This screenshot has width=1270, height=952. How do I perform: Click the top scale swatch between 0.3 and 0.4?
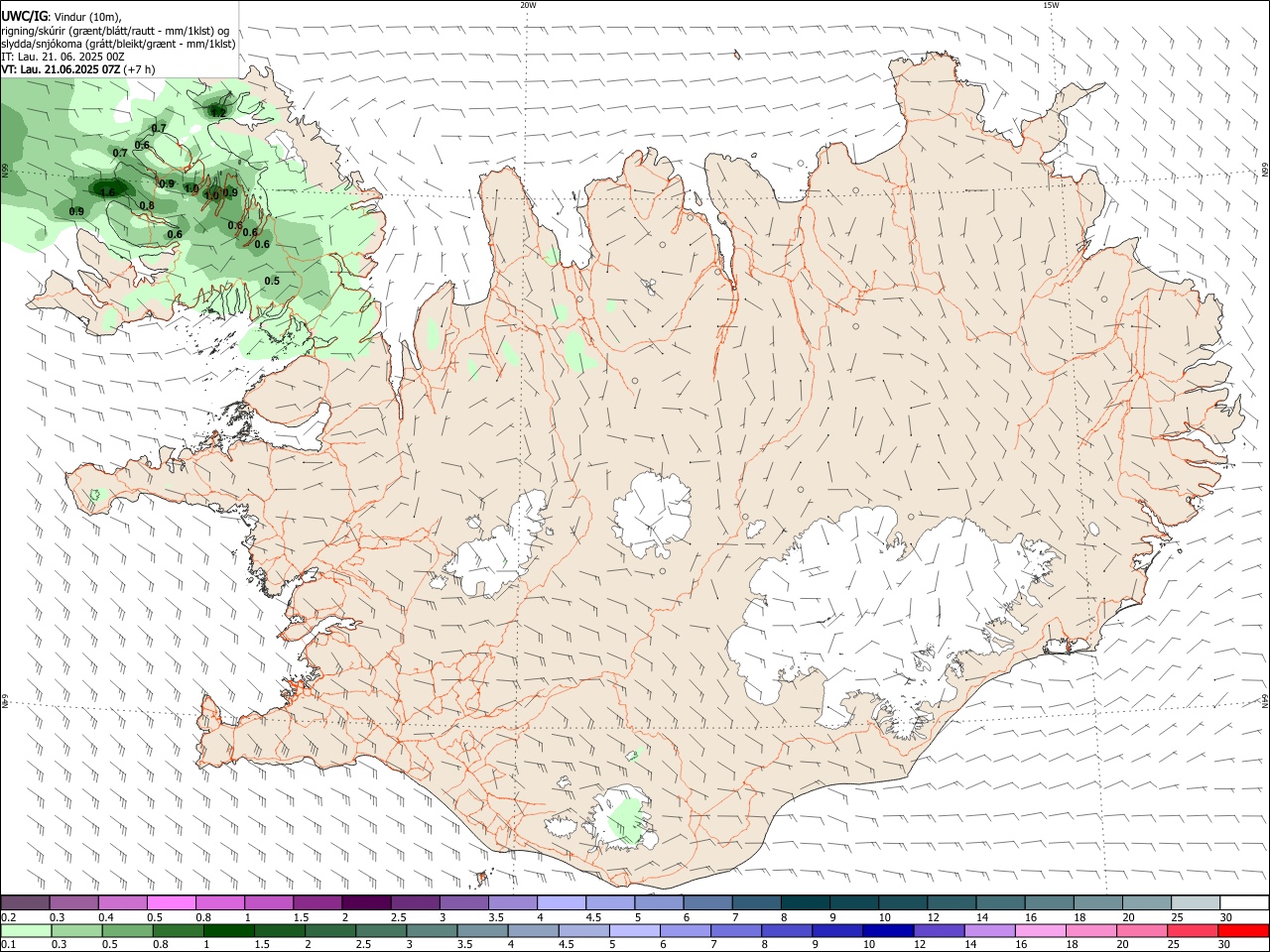pos(74,902)
